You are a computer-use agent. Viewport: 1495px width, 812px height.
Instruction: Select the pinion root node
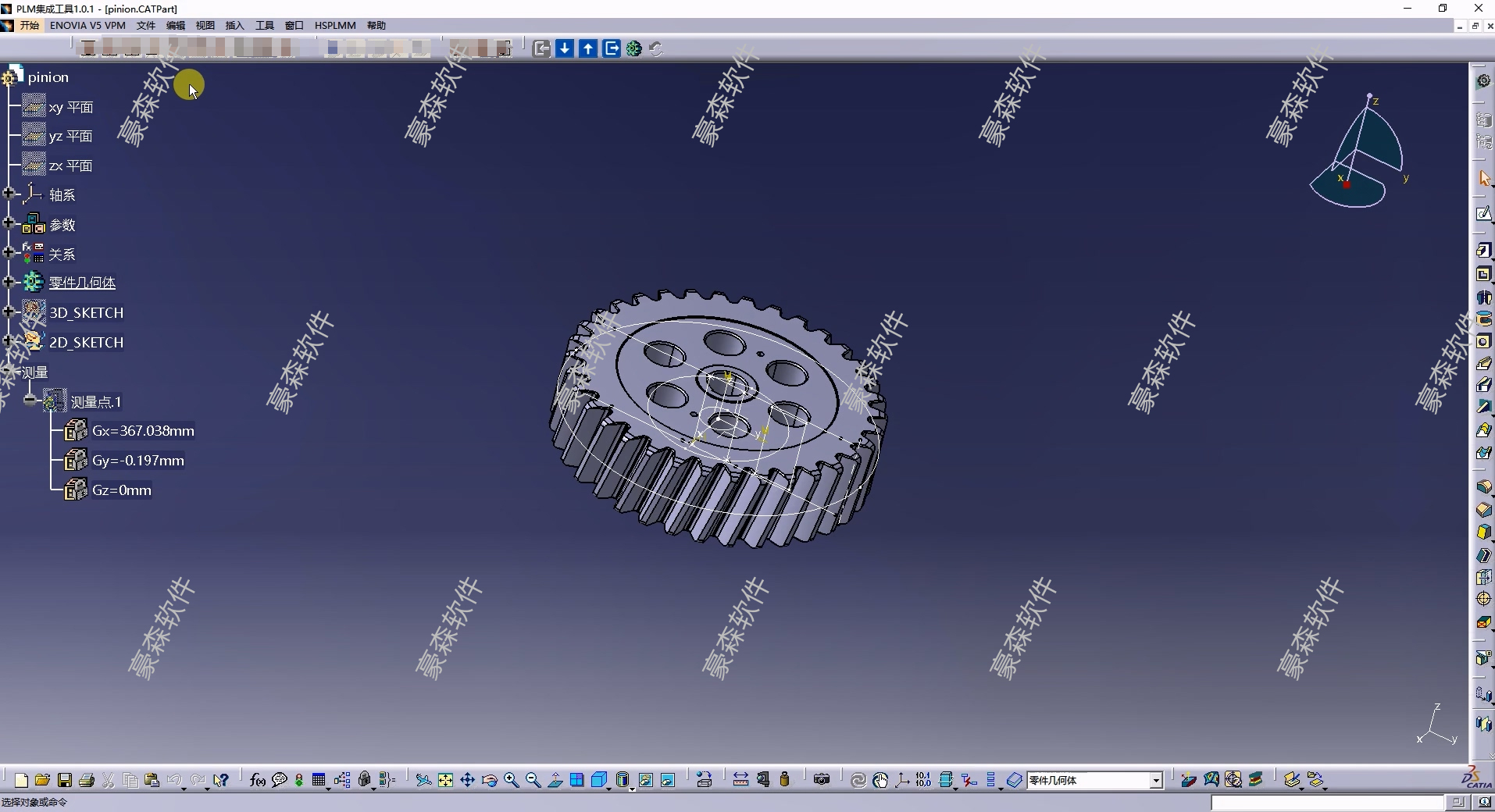click(48, 77)
